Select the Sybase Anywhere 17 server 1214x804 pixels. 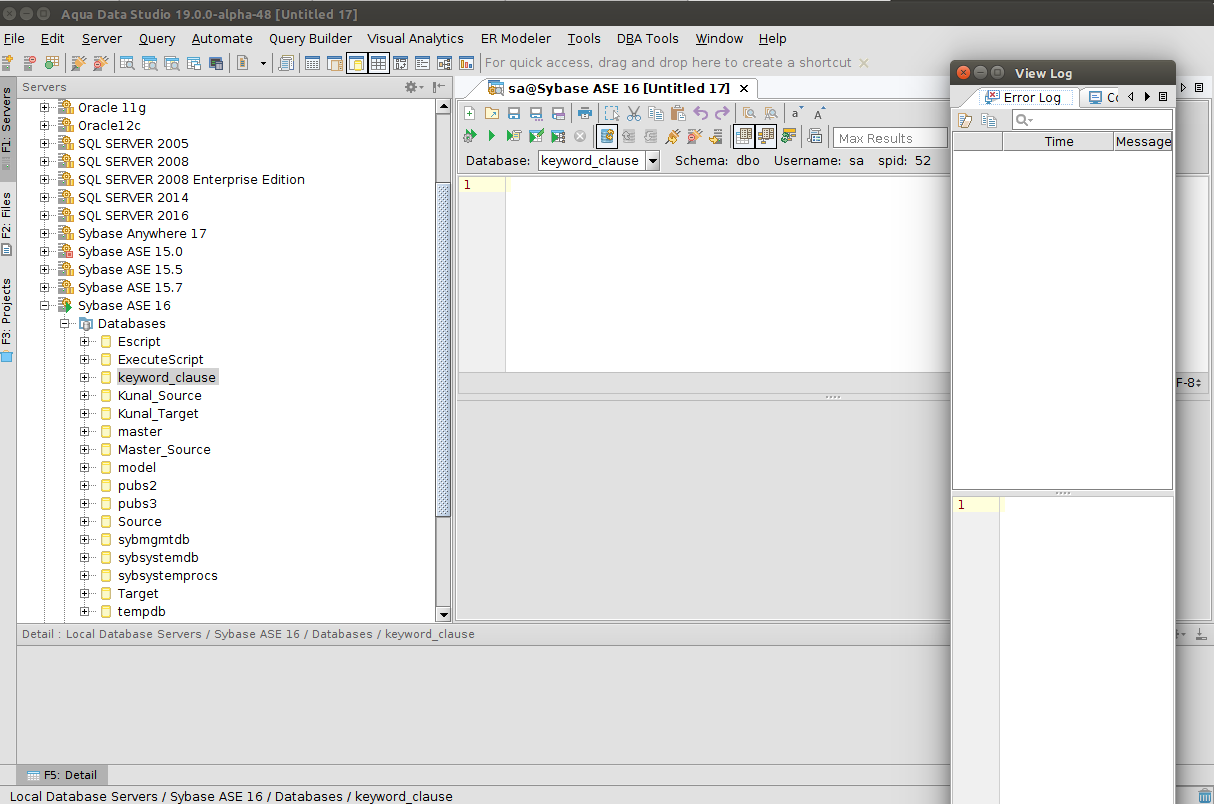tap(142, 233)
